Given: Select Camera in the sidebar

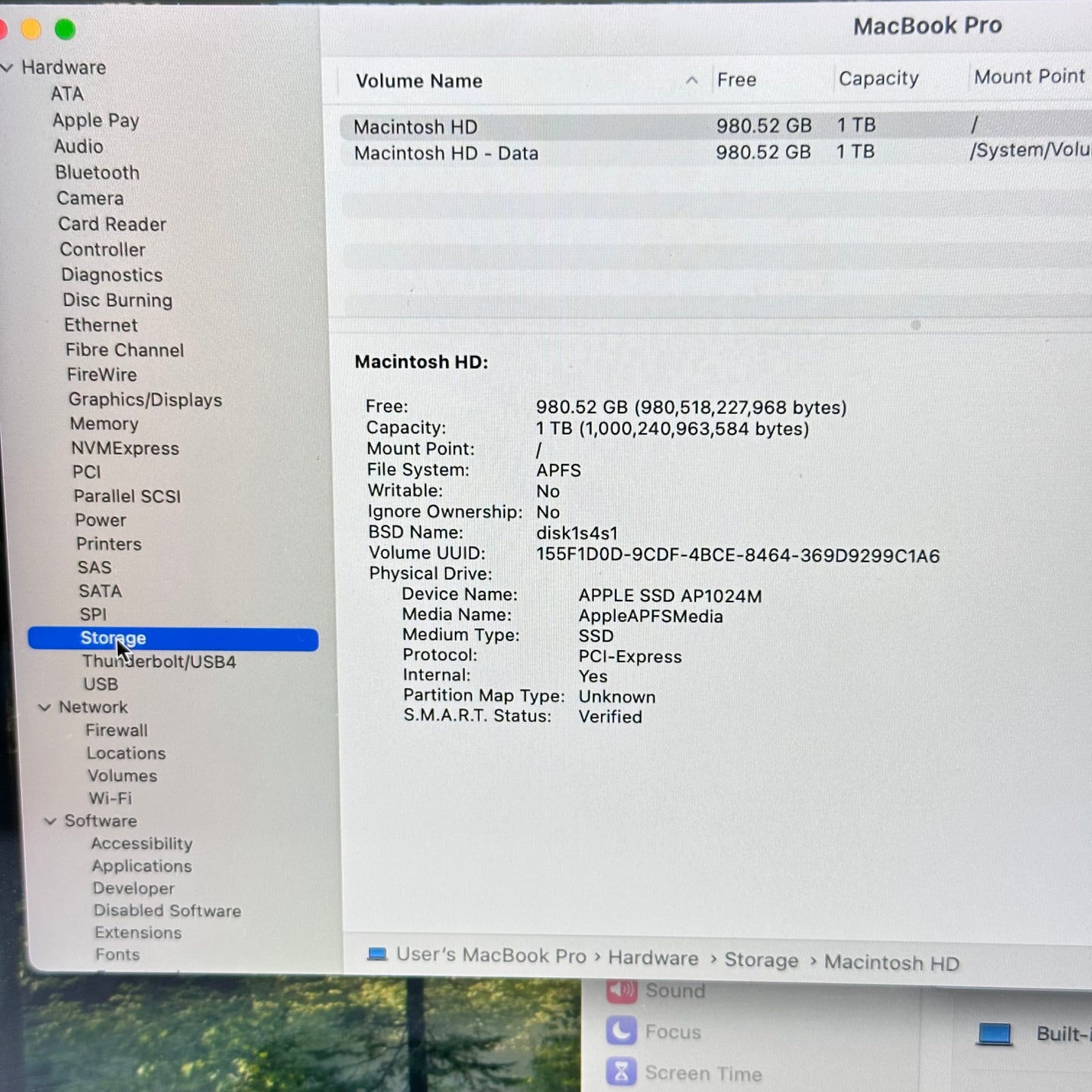Looking at the screenshot, I should point(90,198).
